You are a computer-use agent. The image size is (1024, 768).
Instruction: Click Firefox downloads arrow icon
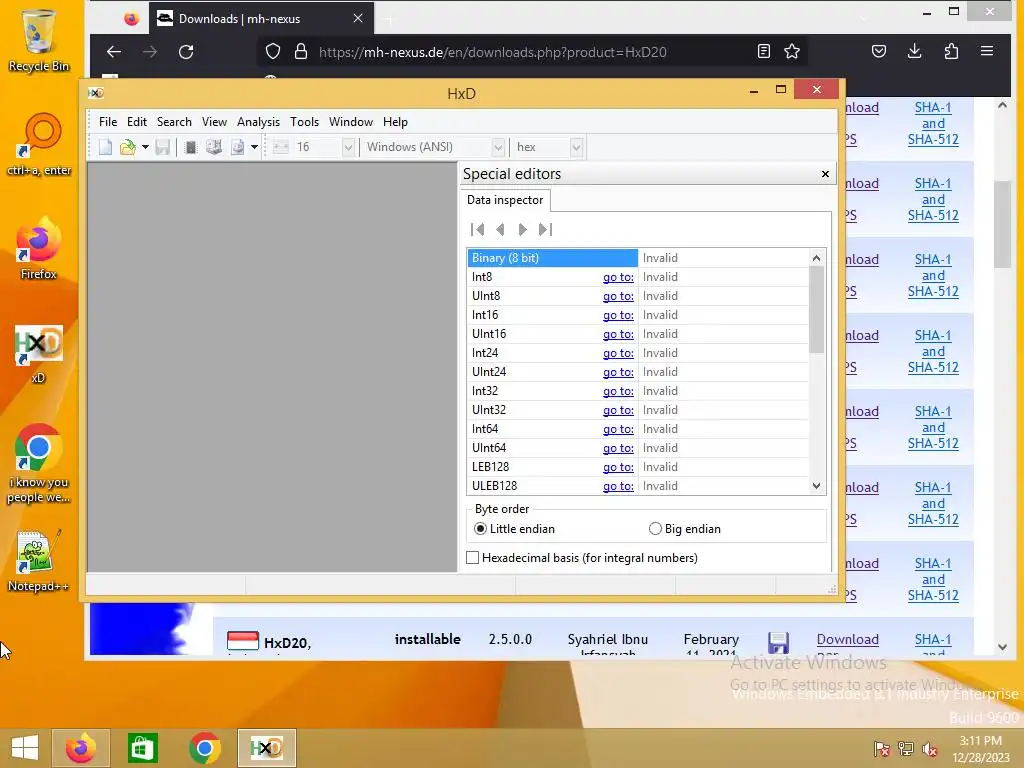pyautogui.click(x=915, y=52)
